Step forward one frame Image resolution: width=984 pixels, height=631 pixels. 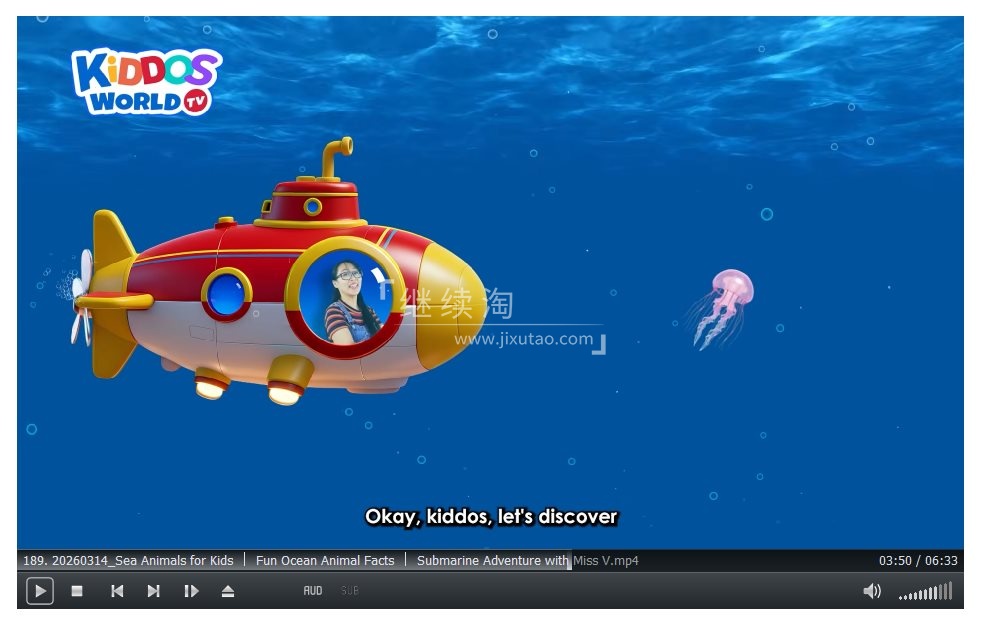point(191,591)
